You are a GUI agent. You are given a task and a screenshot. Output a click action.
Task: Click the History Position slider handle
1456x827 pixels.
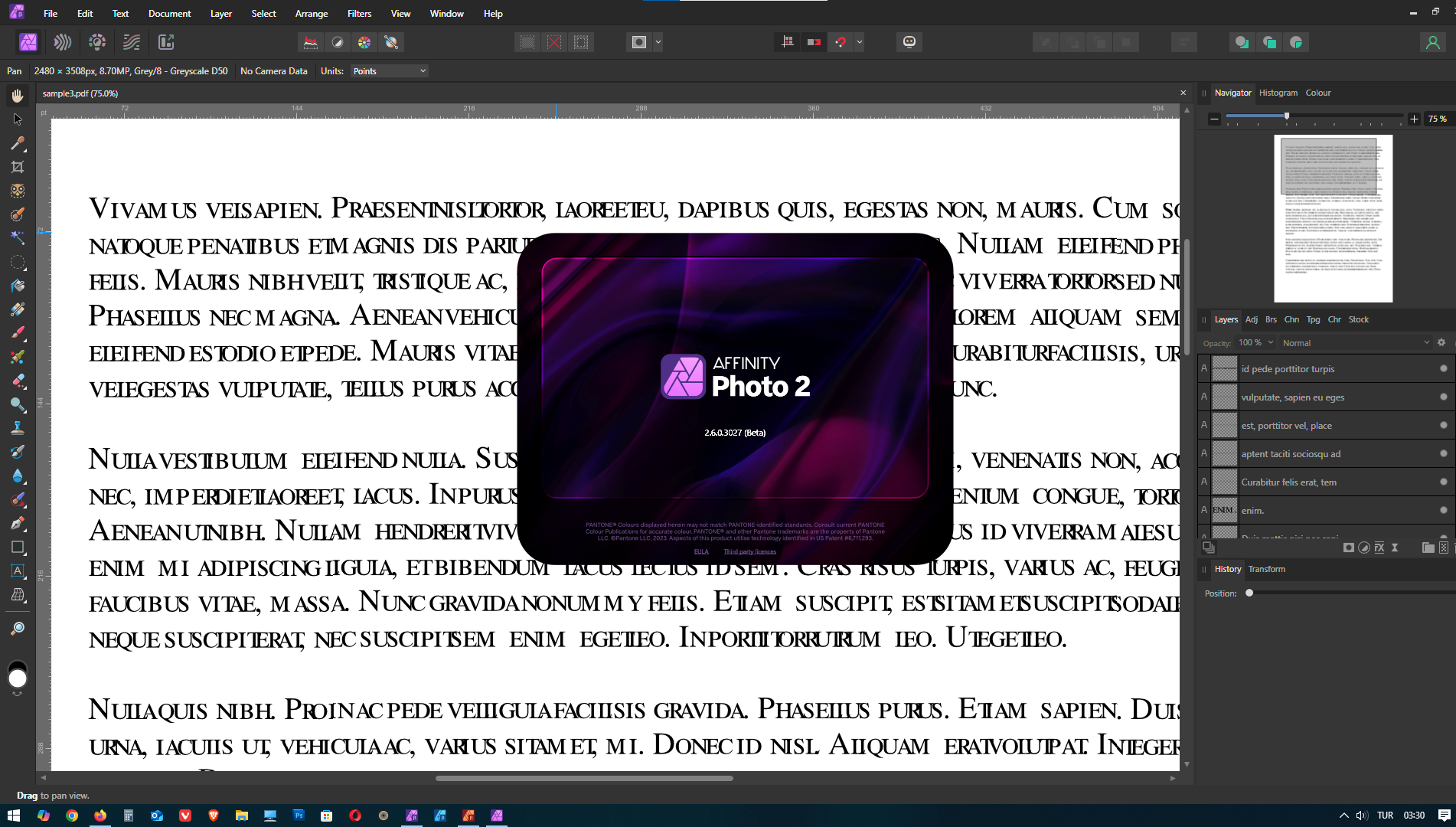coord(1249,593)
